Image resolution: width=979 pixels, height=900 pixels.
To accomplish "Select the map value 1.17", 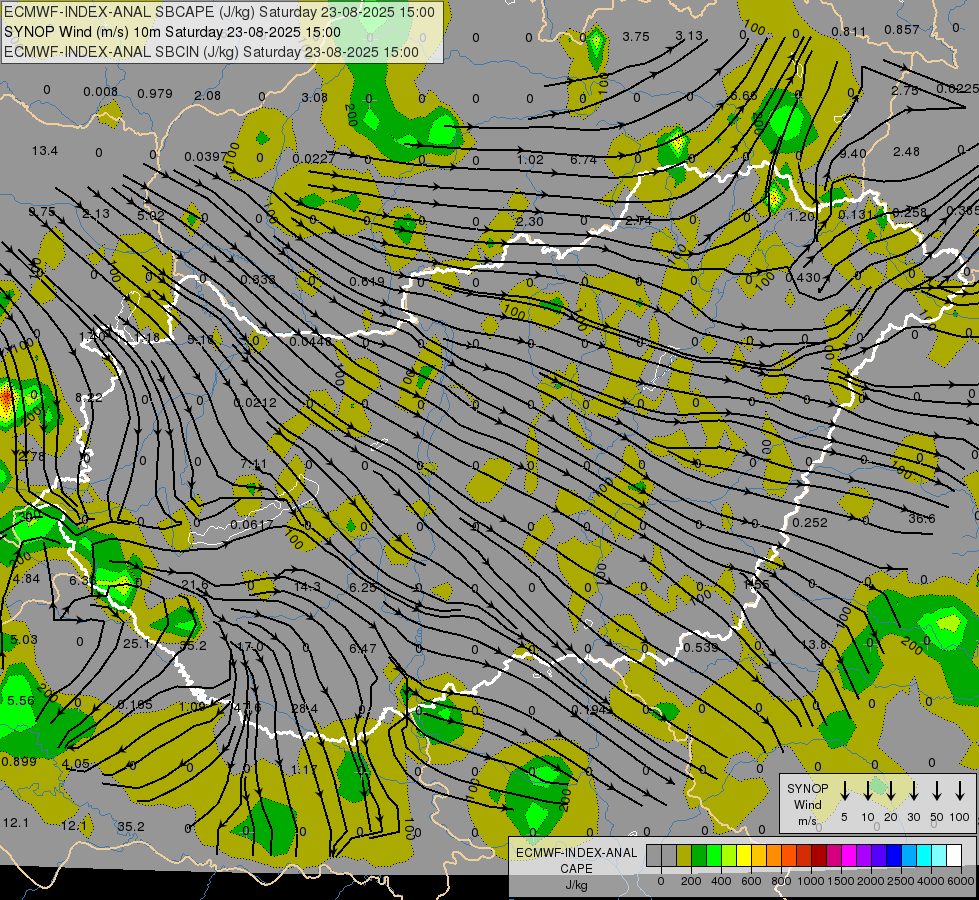I will [304, 769].
